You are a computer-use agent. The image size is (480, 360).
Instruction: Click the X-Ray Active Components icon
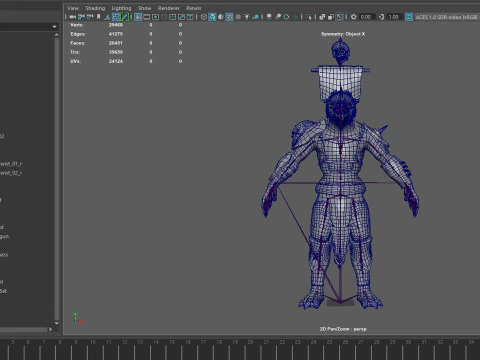331,17
